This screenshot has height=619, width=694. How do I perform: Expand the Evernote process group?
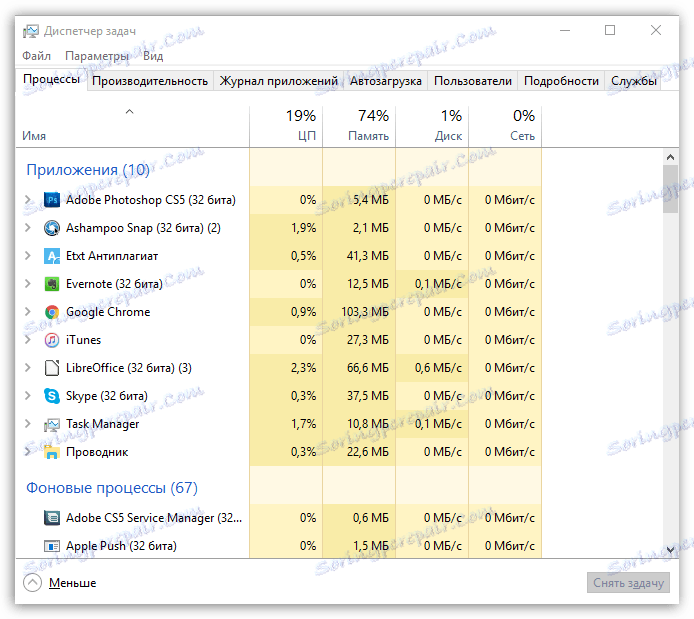coord(27,283)
